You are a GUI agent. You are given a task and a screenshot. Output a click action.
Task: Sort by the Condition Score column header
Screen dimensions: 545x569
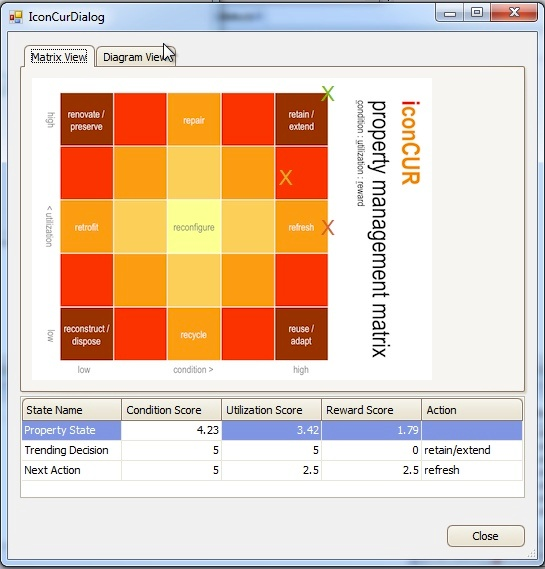pyautogui.click(x=171, y=410)
